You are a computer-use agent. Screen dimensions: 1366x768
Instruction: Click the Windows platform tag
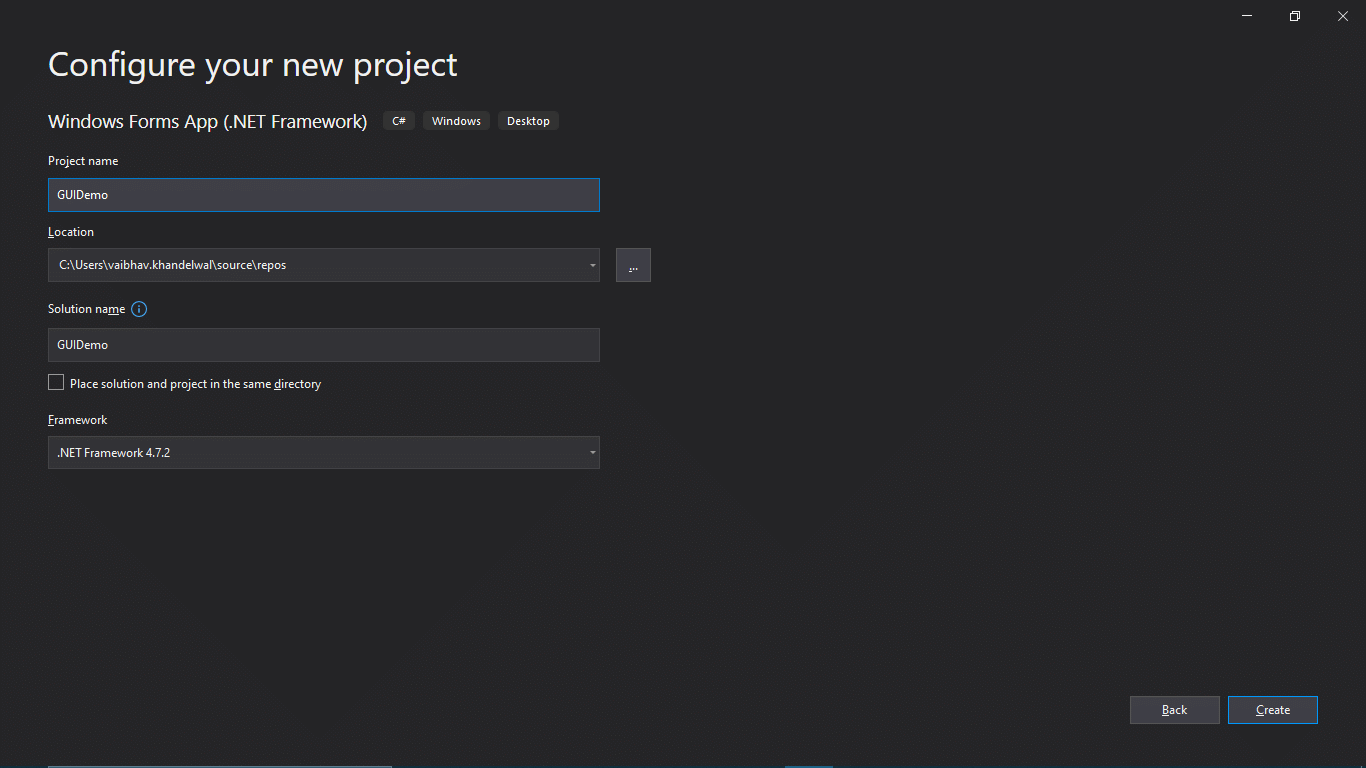[455, 120]
